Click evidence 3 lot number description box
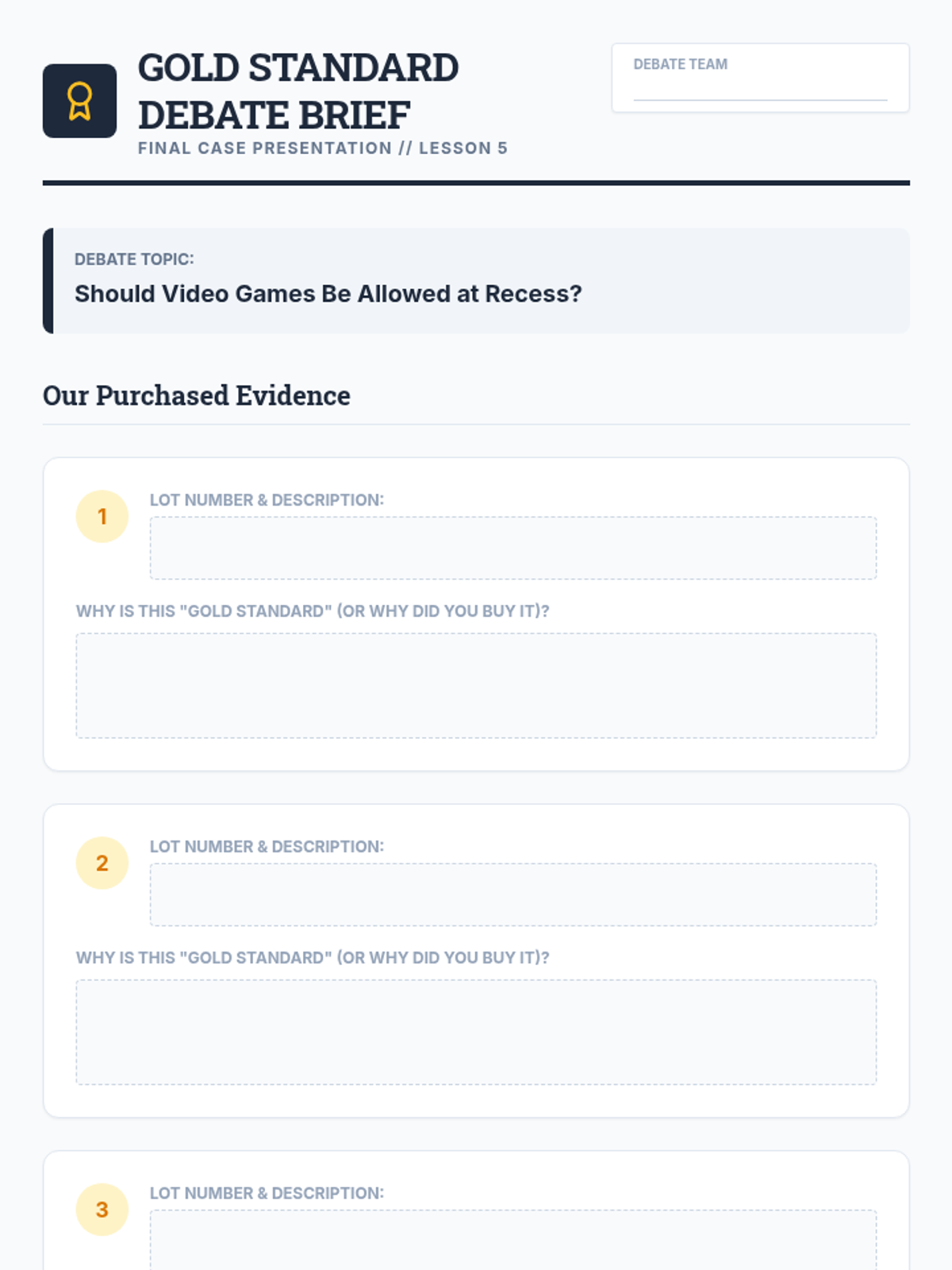The width and height of the screenshot is (952, 1270). click(513, 1240)
